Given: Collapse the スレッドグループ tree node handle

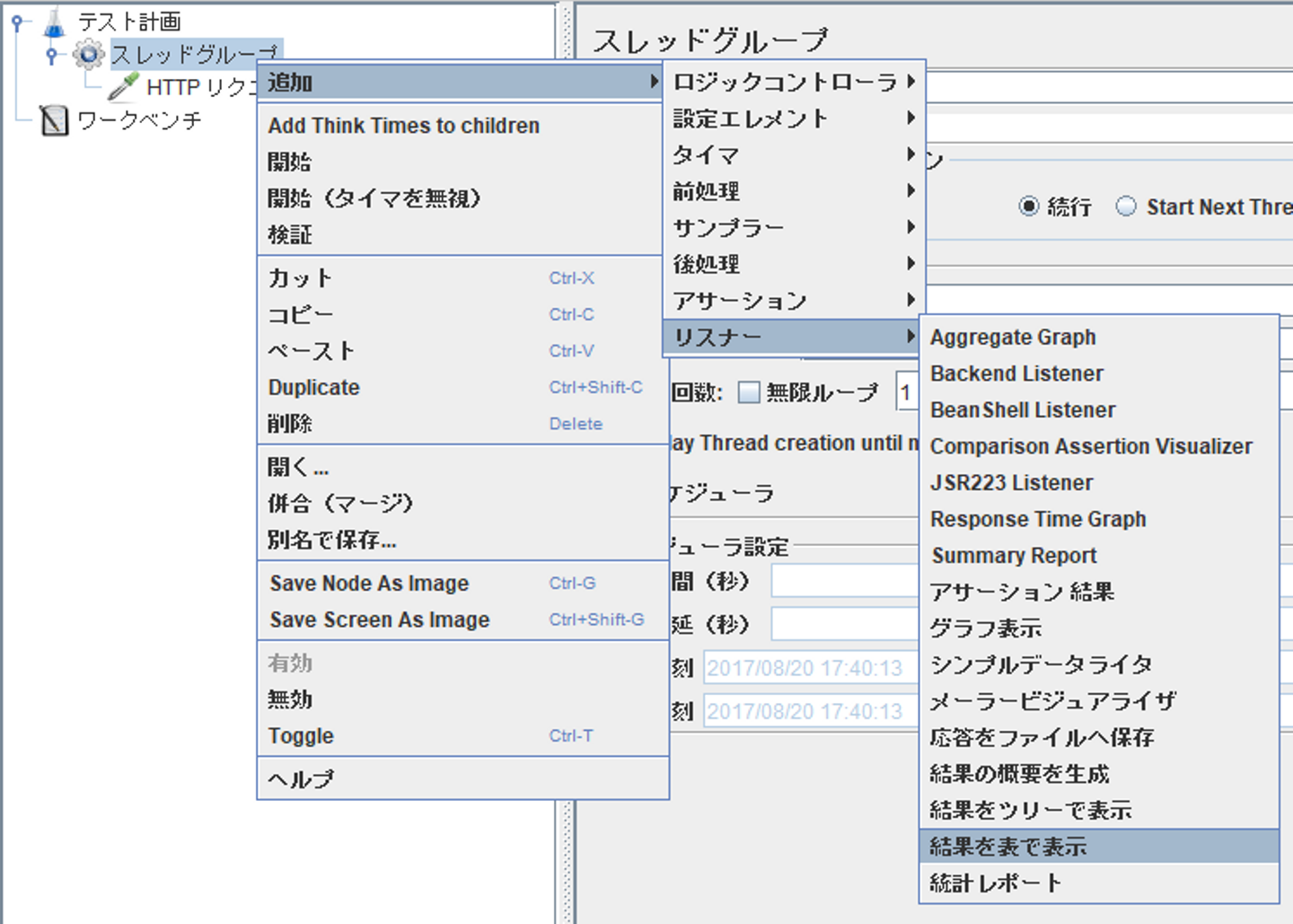Looking at the screenshot, I should pyautogui.click(x=51, y=55).
